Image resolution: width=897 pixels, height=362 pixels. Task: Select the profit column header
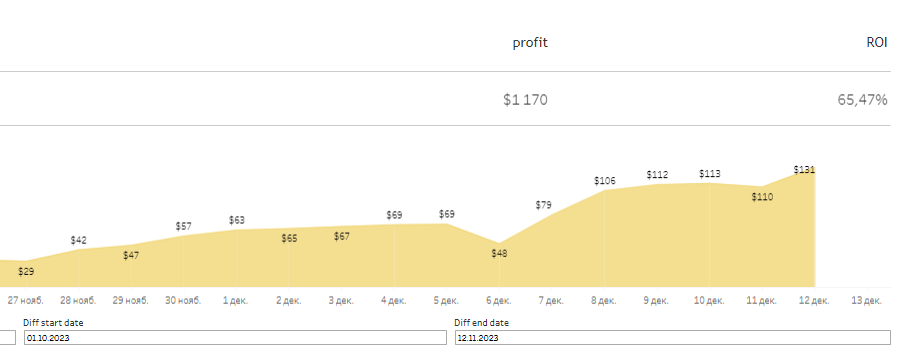tap(530, 43)
